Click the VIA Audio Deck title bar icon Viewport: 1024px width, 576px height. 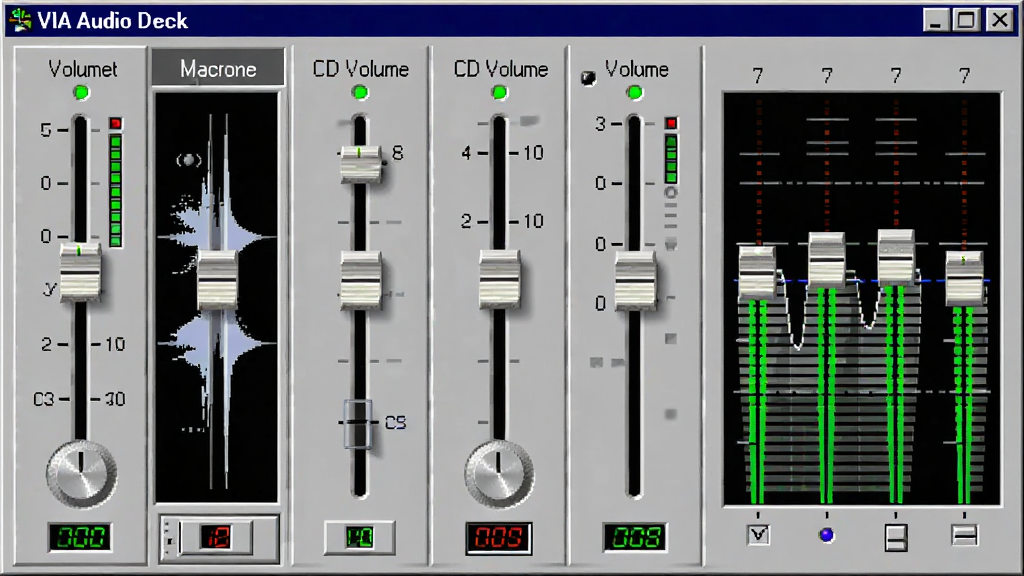click(20, 20)
